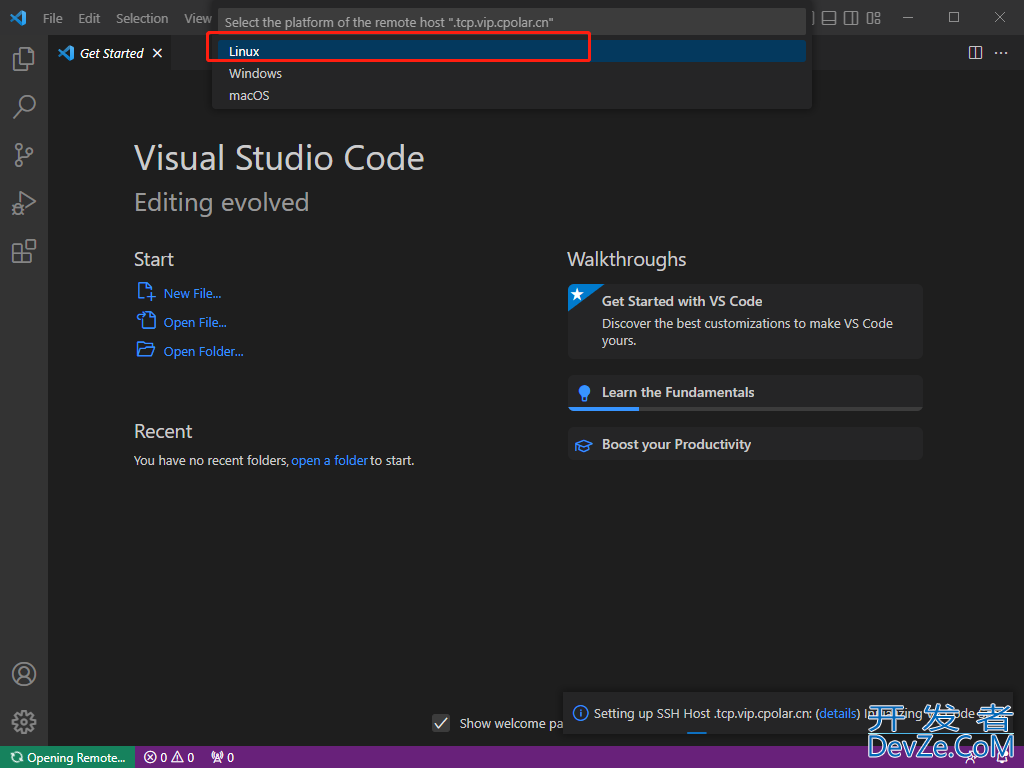Screen dimensions: 1024x768
Task: Click the forwarded ports status indicator
Action: (223, 758)
